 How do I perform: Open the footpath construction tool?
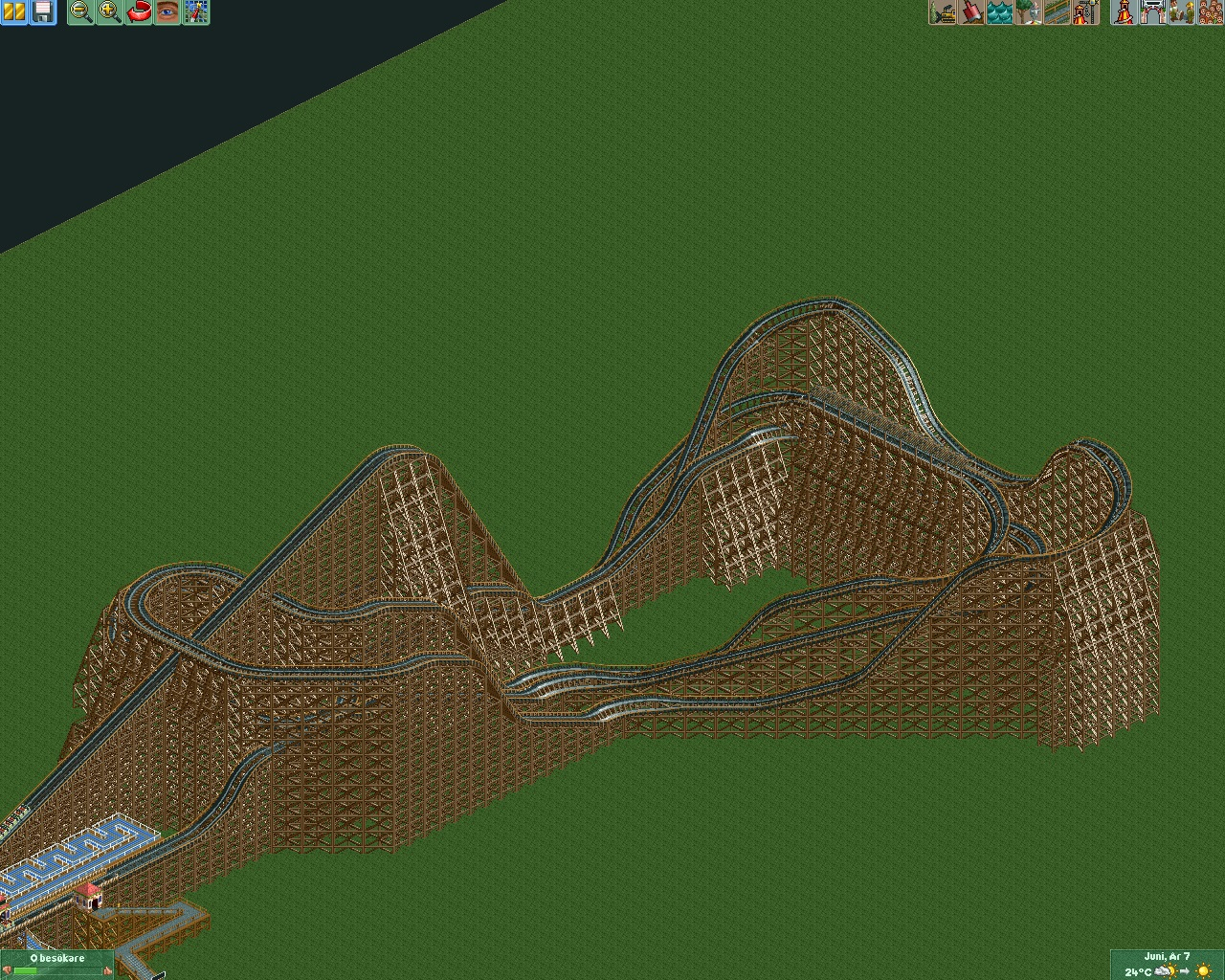click(1058, 12)
